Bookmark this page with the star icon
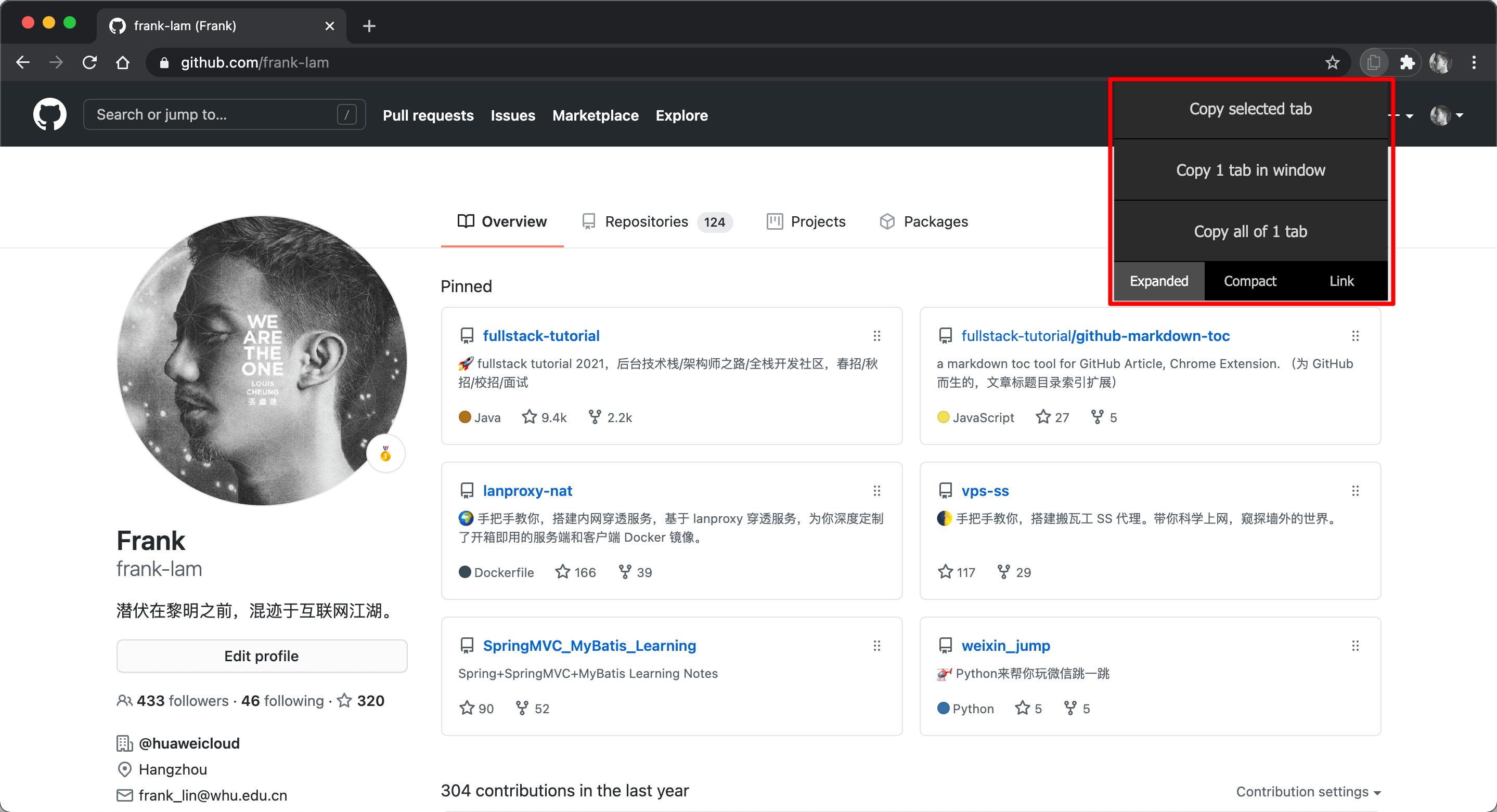This screenshot has width=1497, height=812. (x=1333, y=62)
